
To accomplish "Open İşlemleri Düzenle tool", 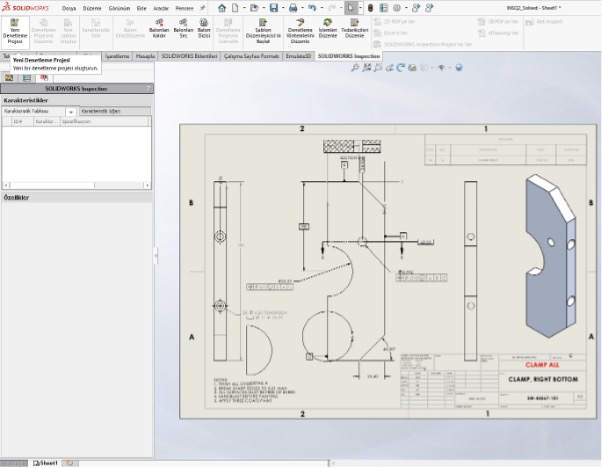I will (x=327, y=30).
